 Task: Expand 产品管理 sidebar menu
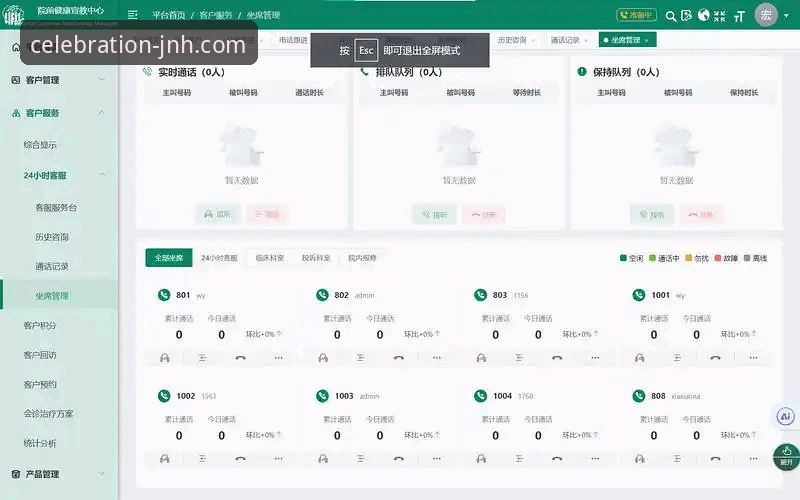click(x=59, y=474)
